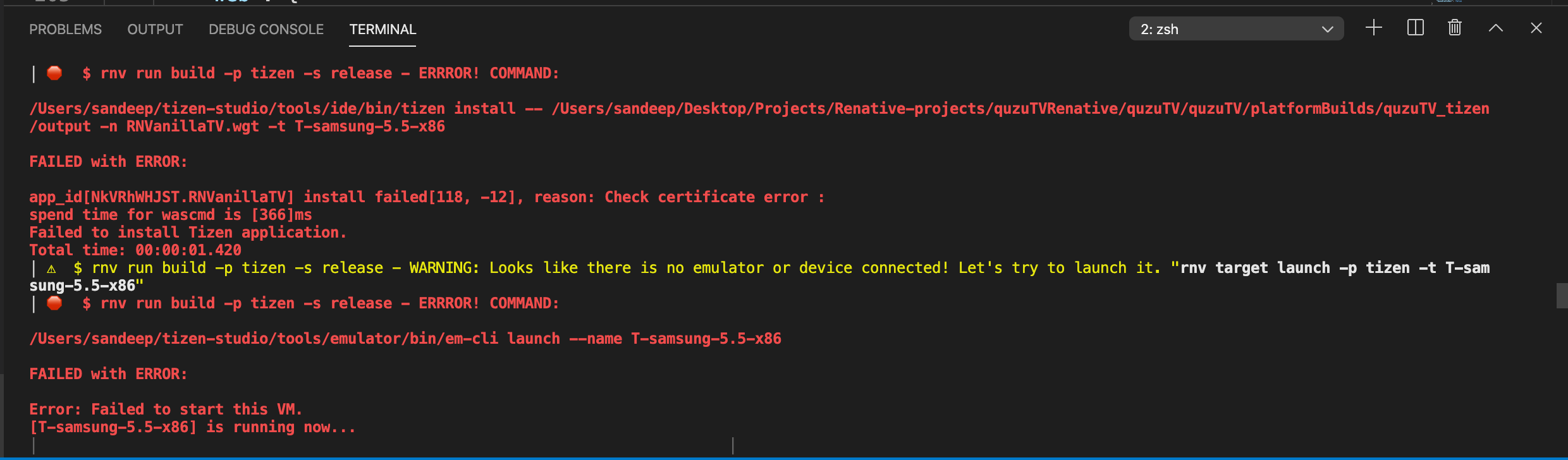
Task: Select the OUTPUT tab
Action: (x=155, y=29)
